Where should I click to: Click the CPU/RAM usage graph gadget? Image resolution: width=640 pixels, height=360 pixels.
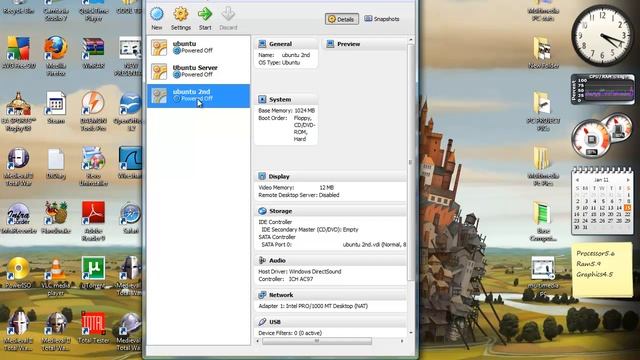coord(603,89)
